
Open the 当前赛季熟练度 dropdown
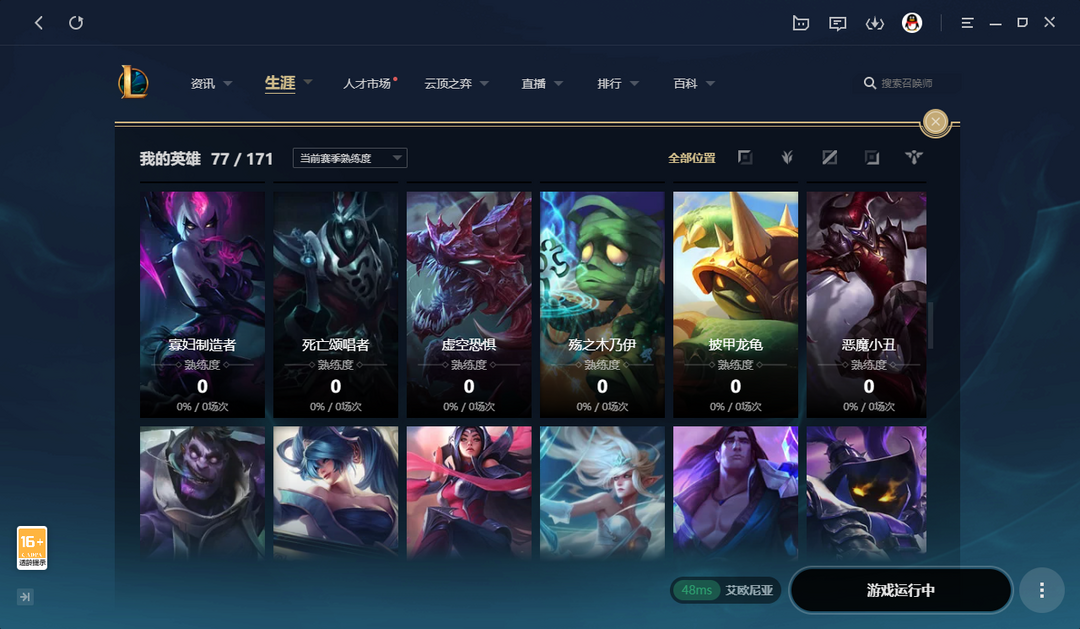click(350, 158)
